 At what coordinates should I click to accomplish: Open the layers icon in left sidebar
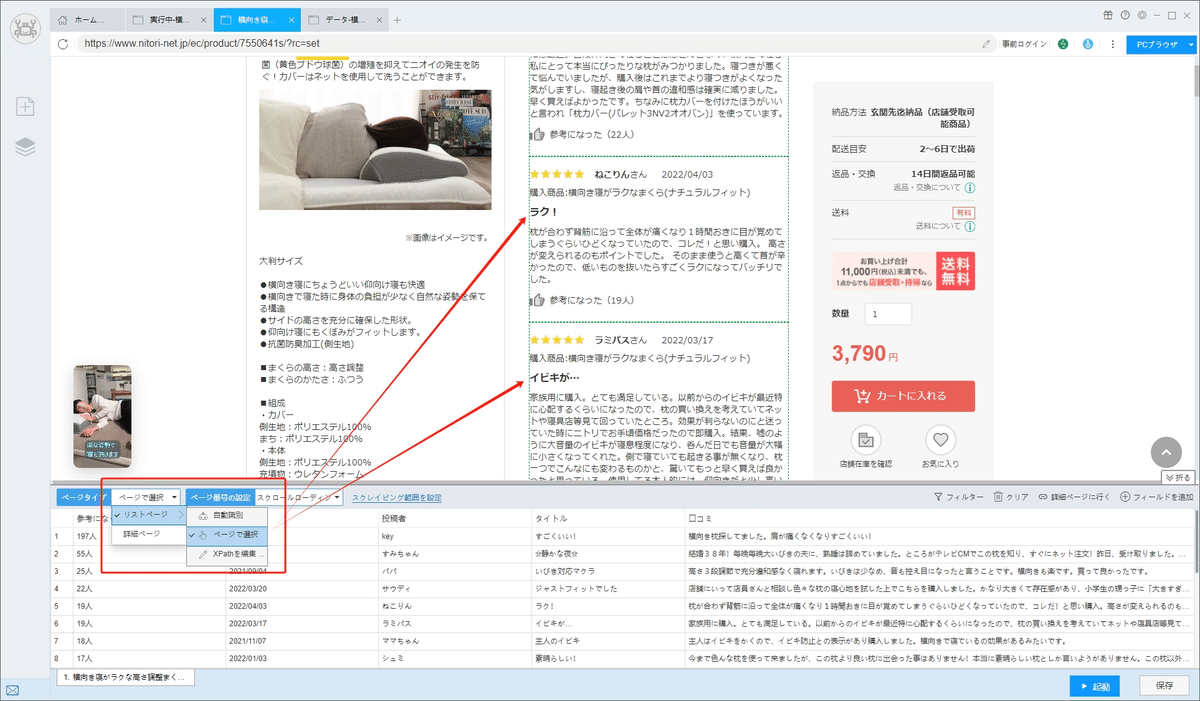click(x=26, y=147)
